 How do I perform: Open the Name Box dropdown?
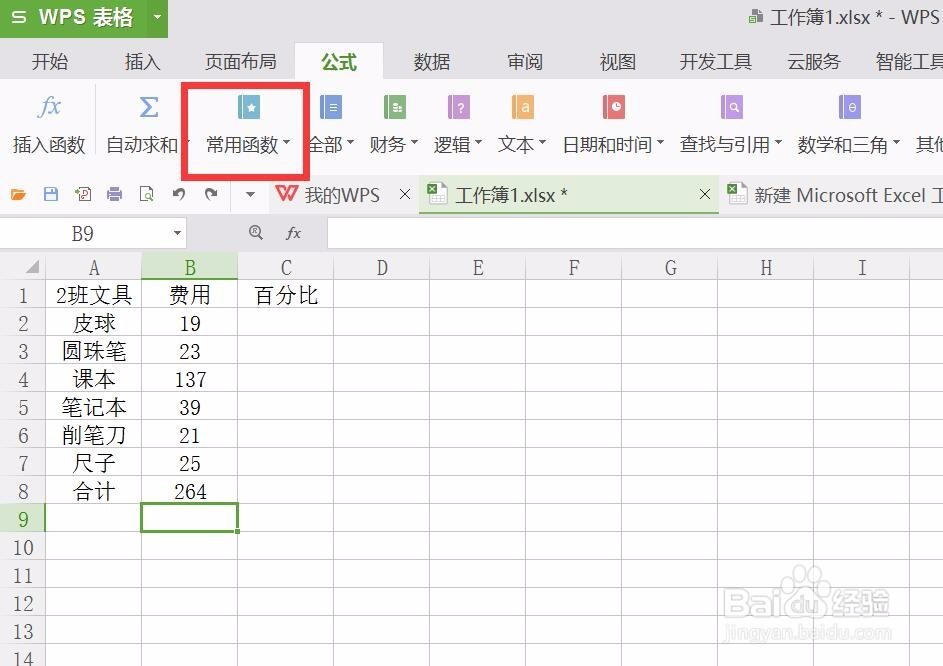[x=178, y=232]
